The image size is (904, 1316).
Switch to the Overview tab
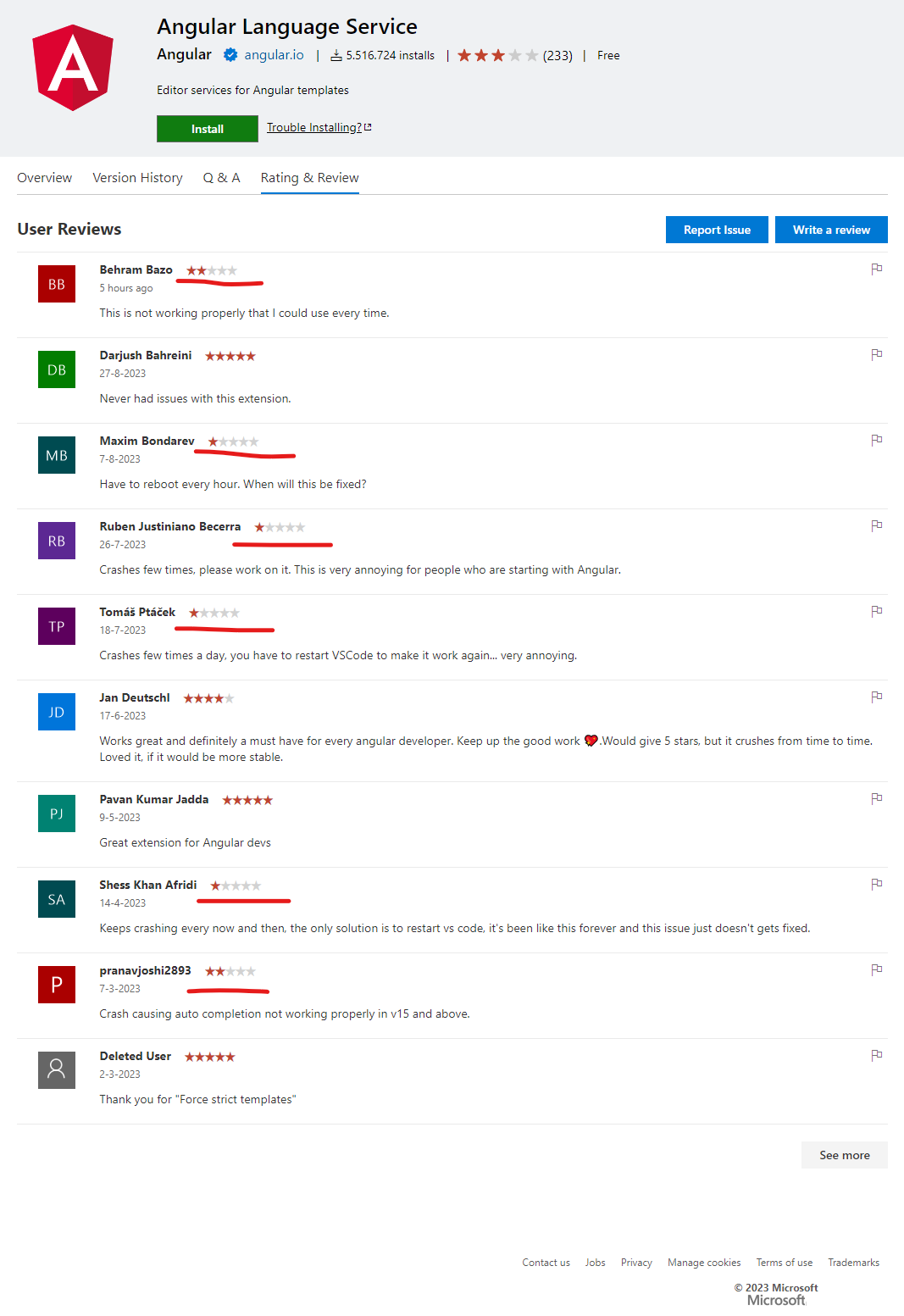coord(44,178)
